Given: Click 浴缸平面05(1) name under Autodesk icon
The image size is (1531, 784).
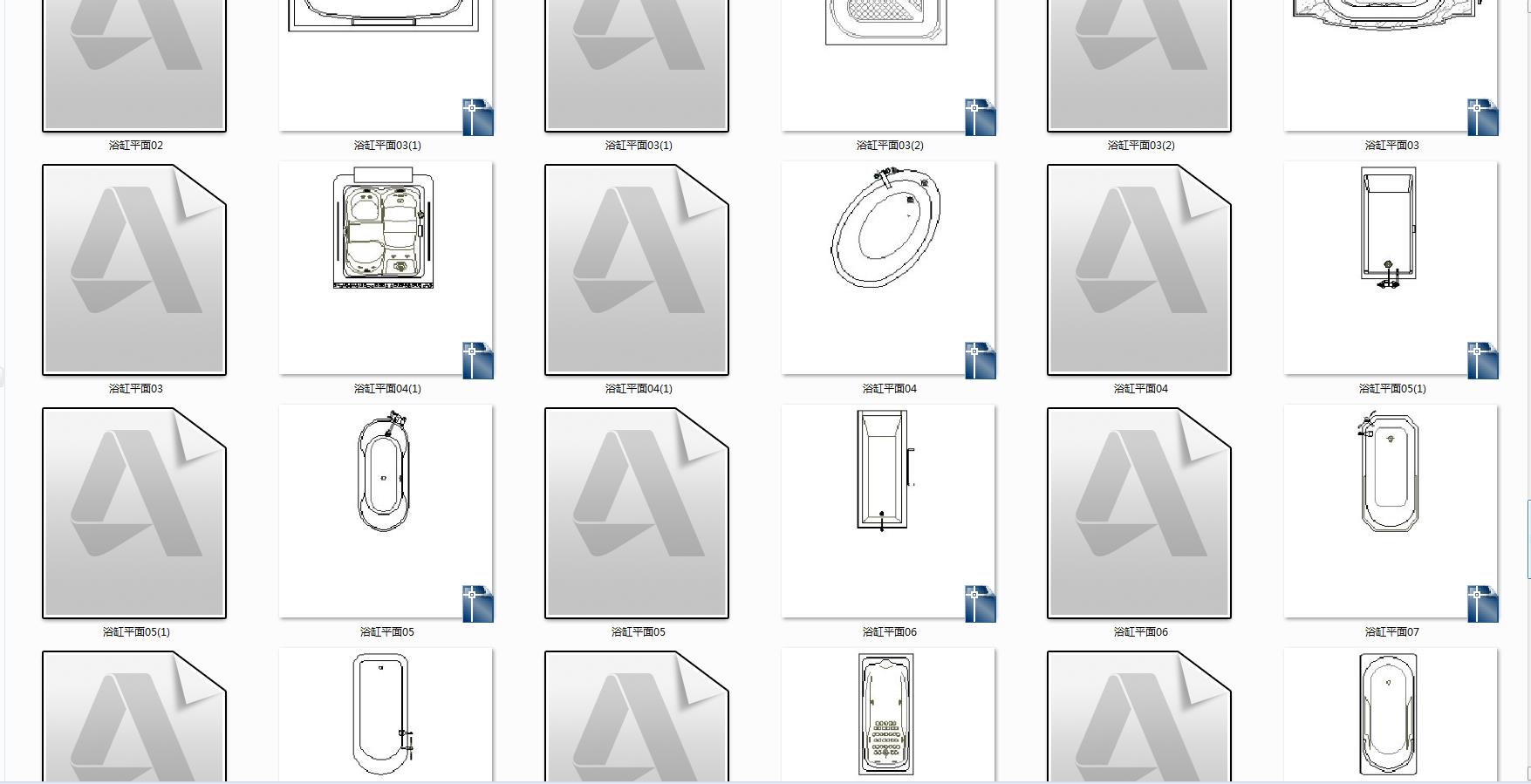Looking at the screenshot, I should click(136, 631).
